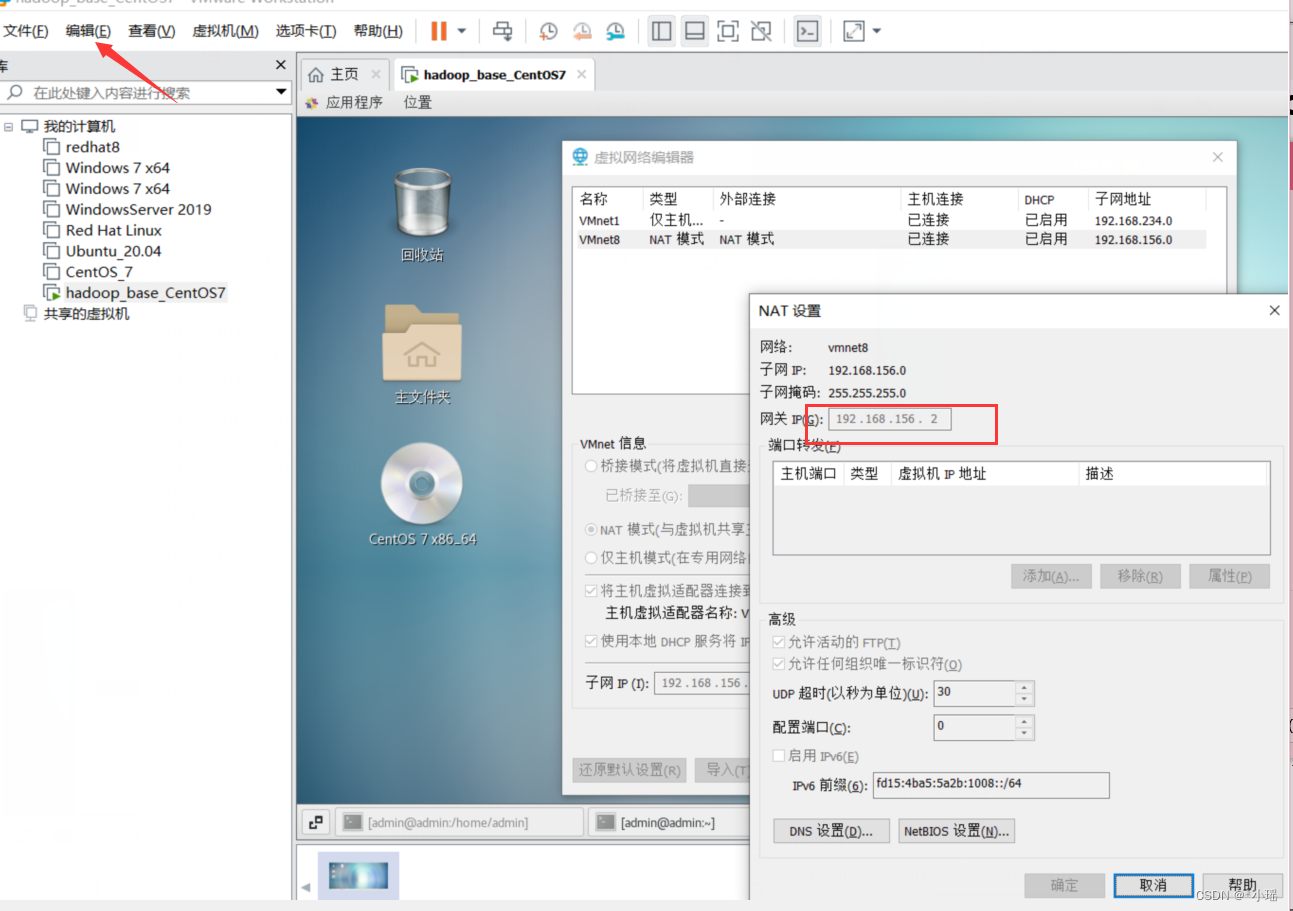Open the 查看(V) menu

151,31
